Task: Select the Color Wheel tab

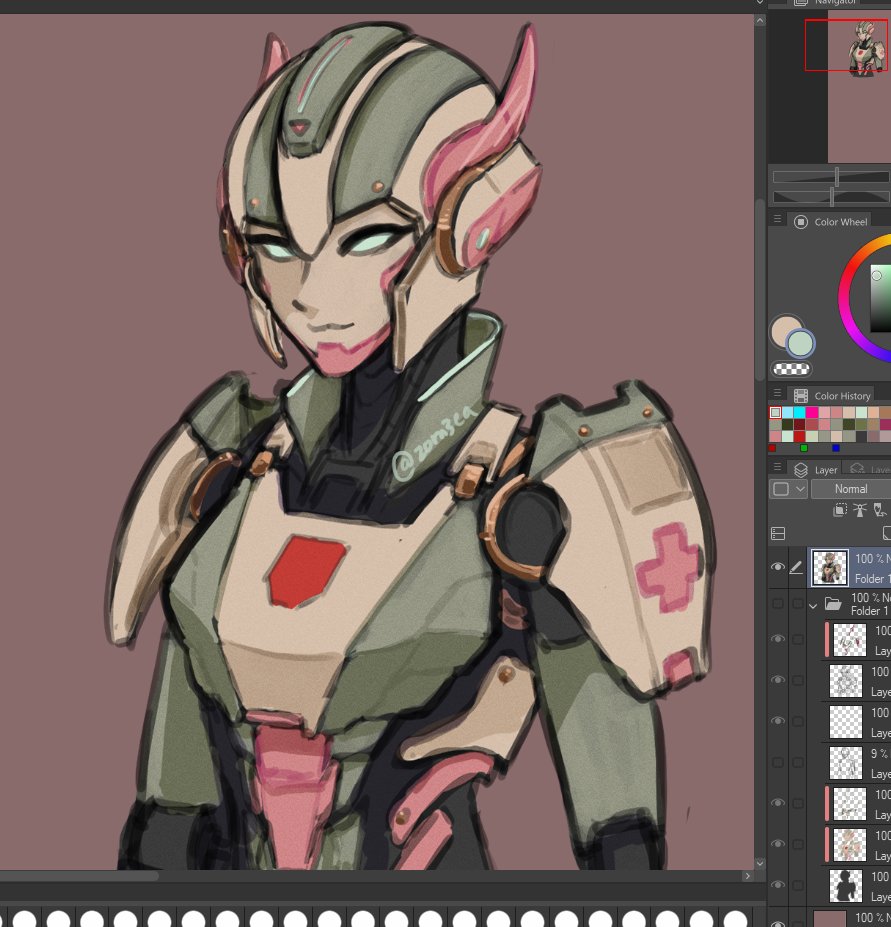Action: coord(830,222)
